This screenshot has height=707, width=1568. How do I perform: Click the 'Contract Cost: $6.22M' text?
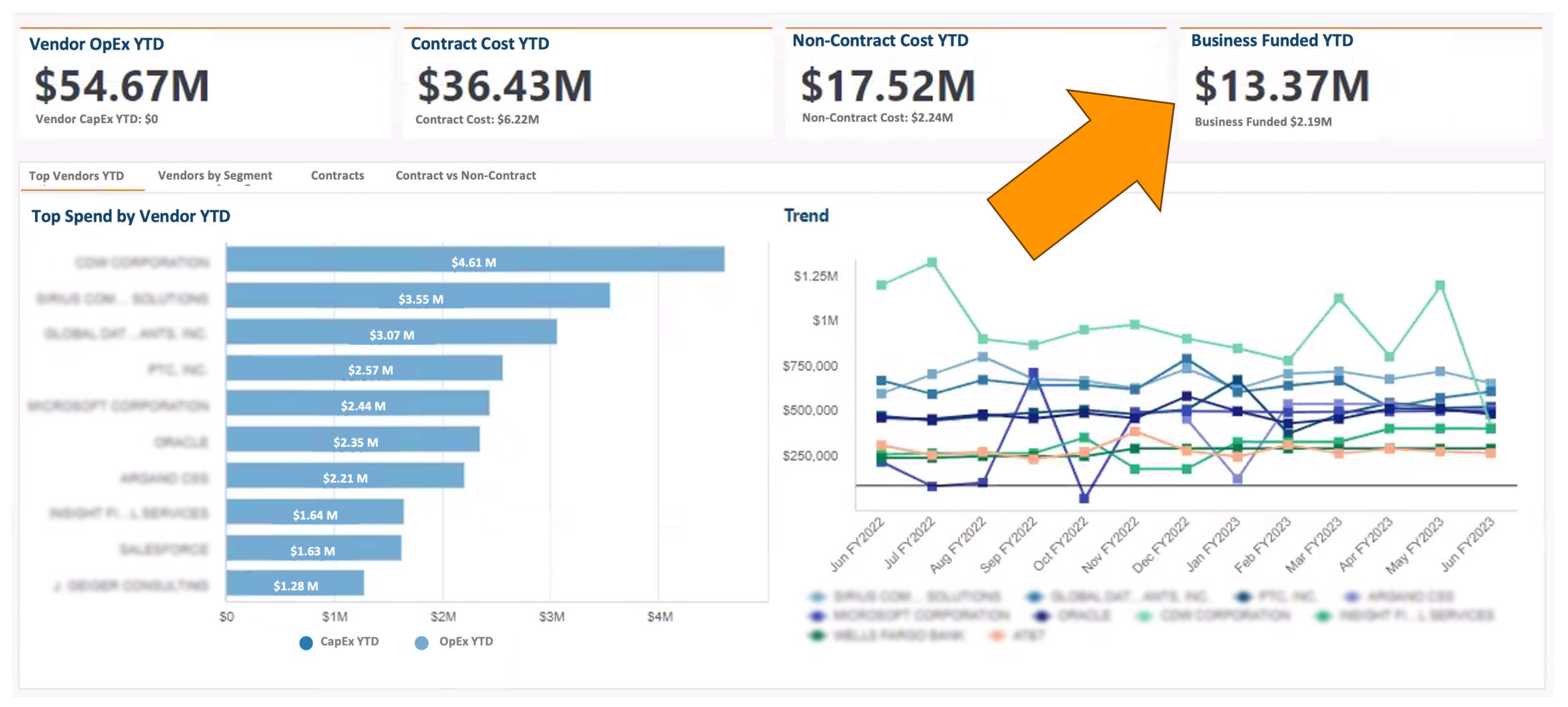[x=477, y=119]
